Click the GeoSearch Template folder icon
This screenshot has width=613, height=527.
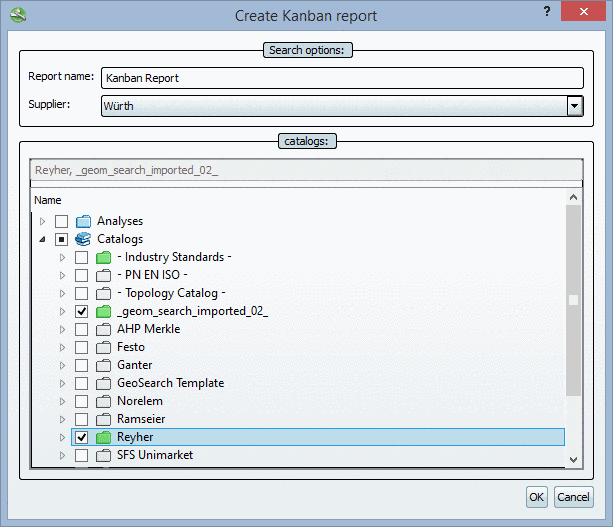click(x=104, y=383)
